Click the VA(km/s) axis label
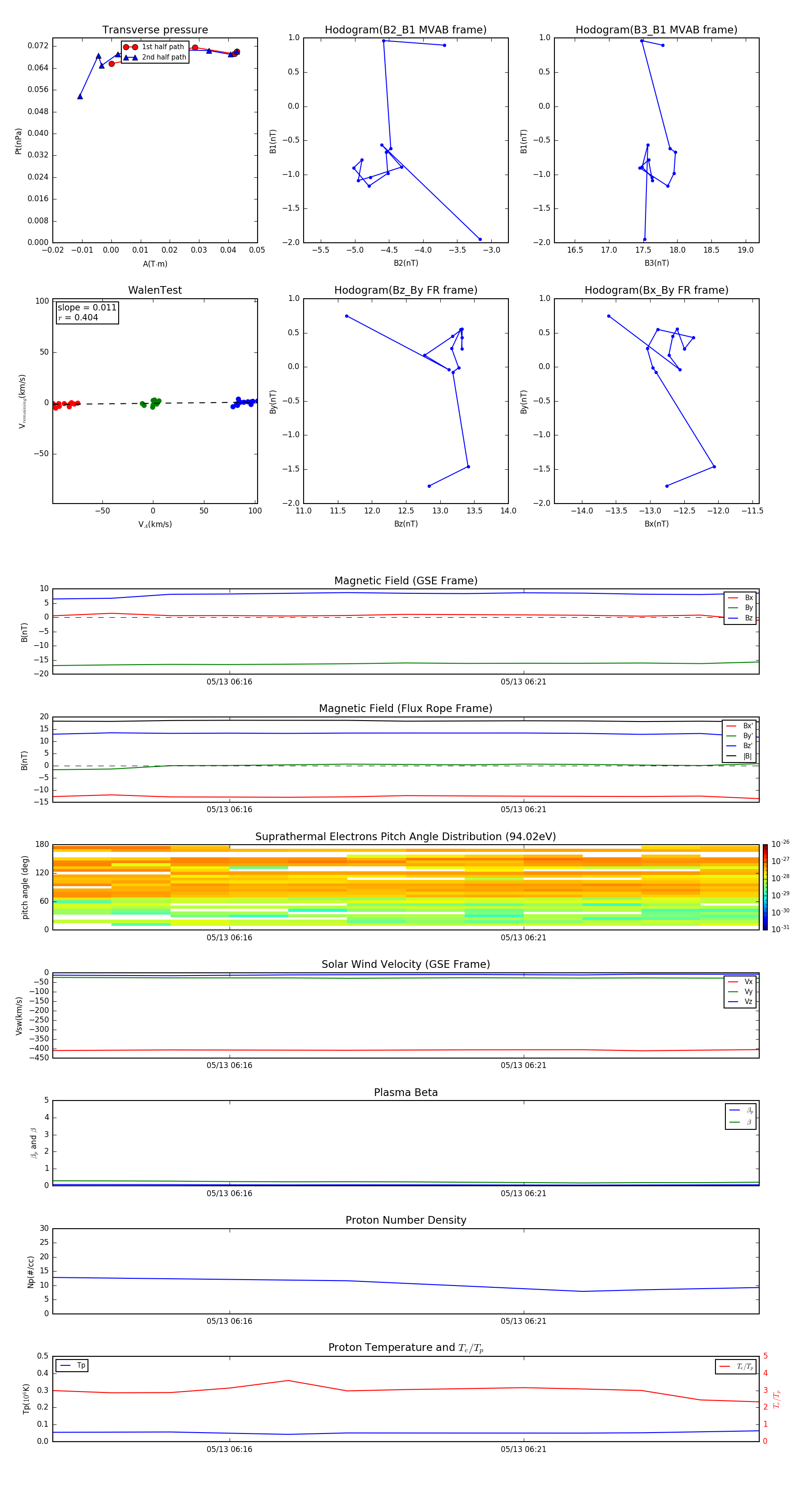The image size is (812, 1489). 155,524
